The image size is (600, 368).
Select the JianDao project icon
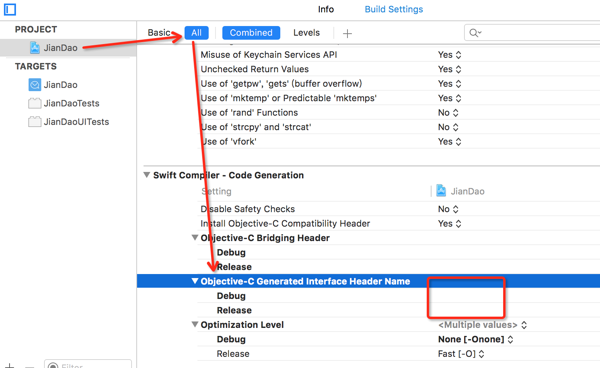35,47
